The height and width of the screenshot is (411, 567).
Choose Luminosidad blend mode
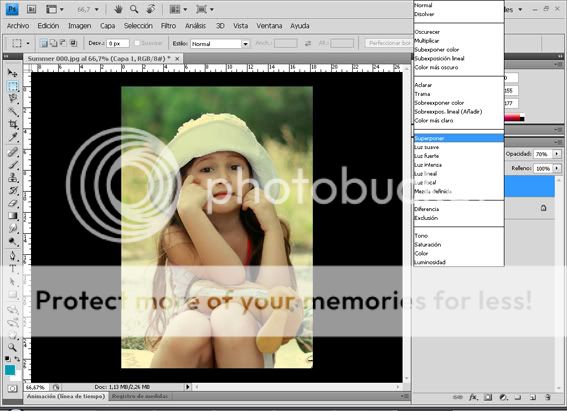[459, 262]
